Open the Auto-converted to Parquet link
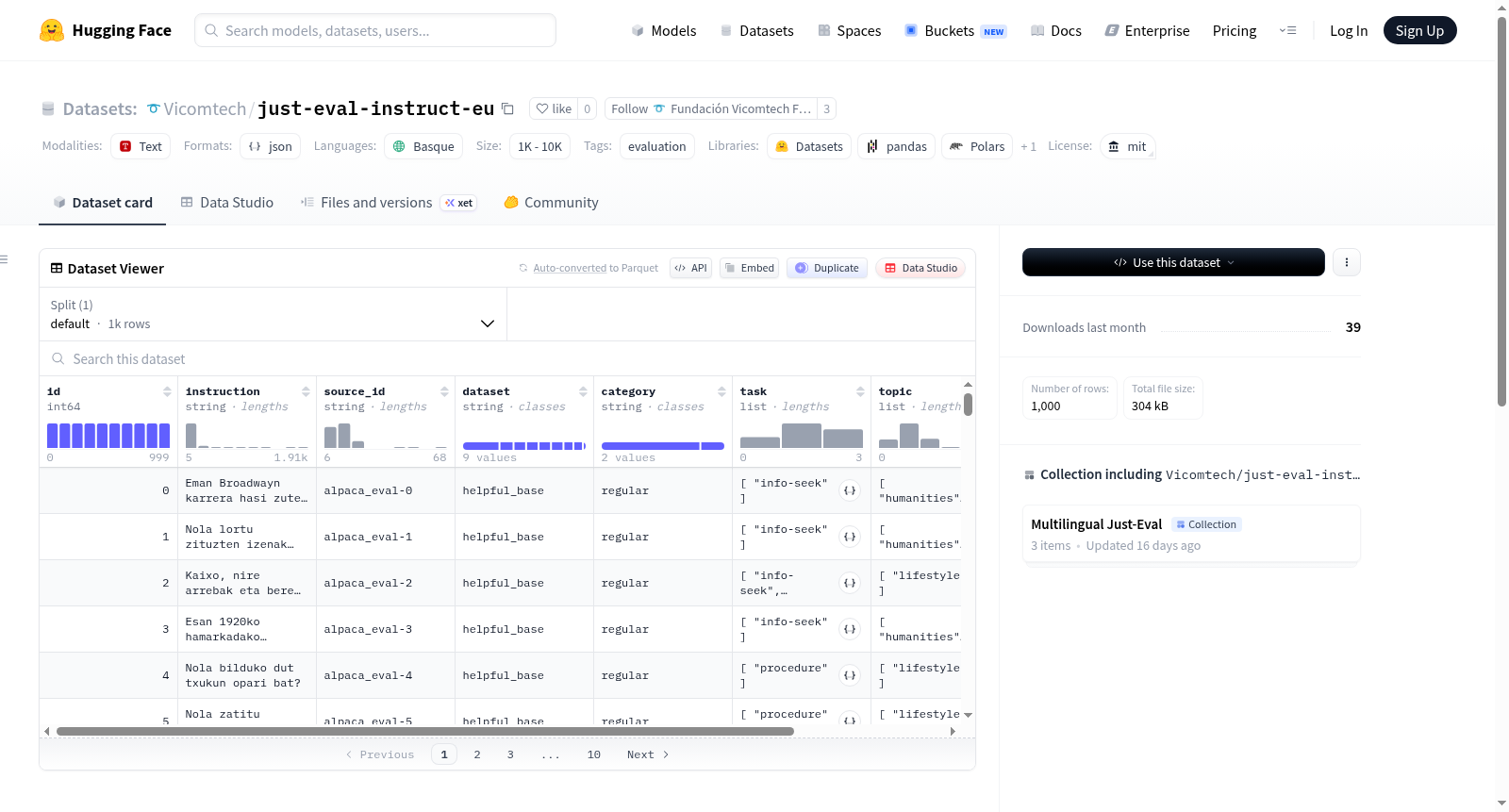Screen dimensions: 1509x812 (x=595, y=268)
